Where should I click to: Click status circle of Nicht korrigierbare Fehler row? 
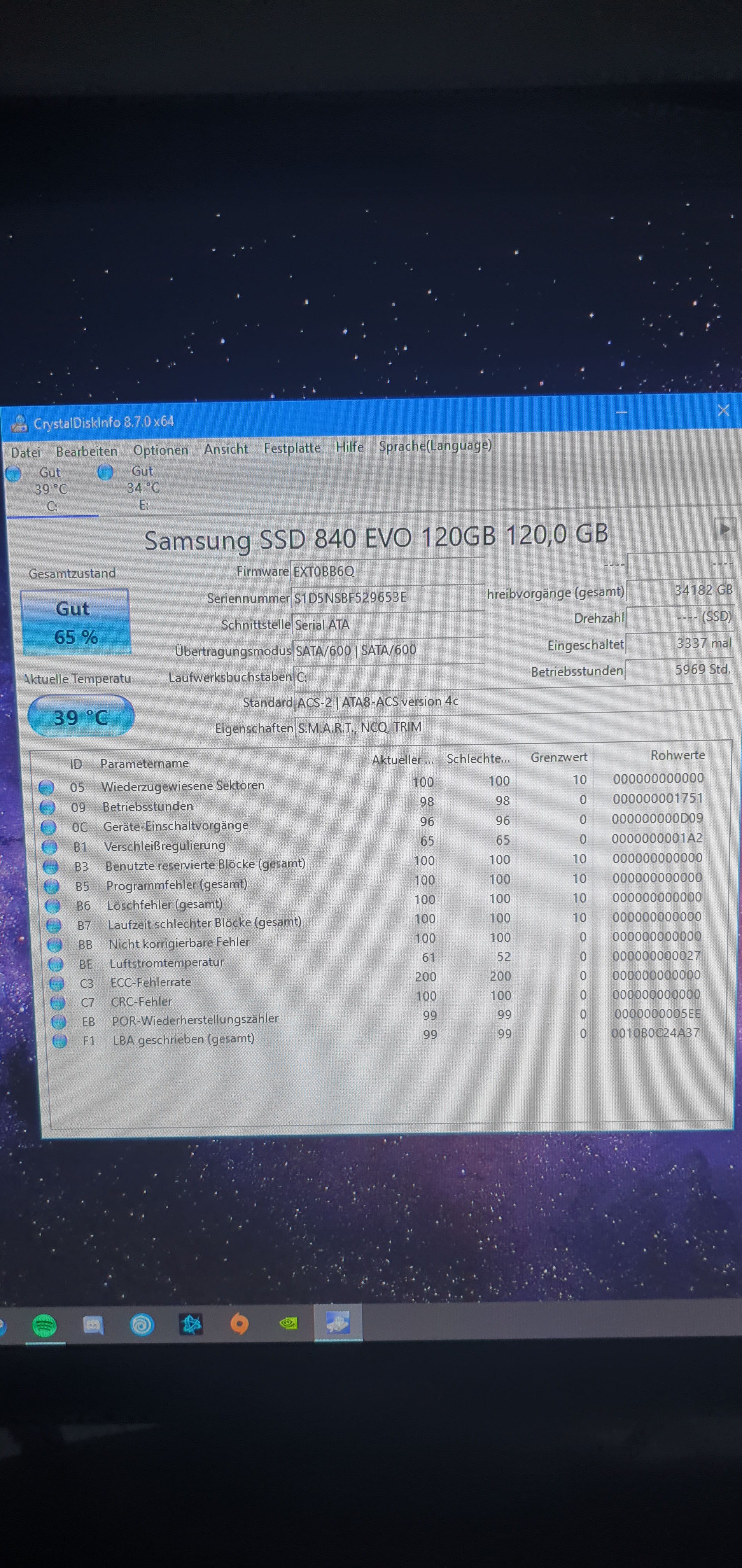click(55, 945)
